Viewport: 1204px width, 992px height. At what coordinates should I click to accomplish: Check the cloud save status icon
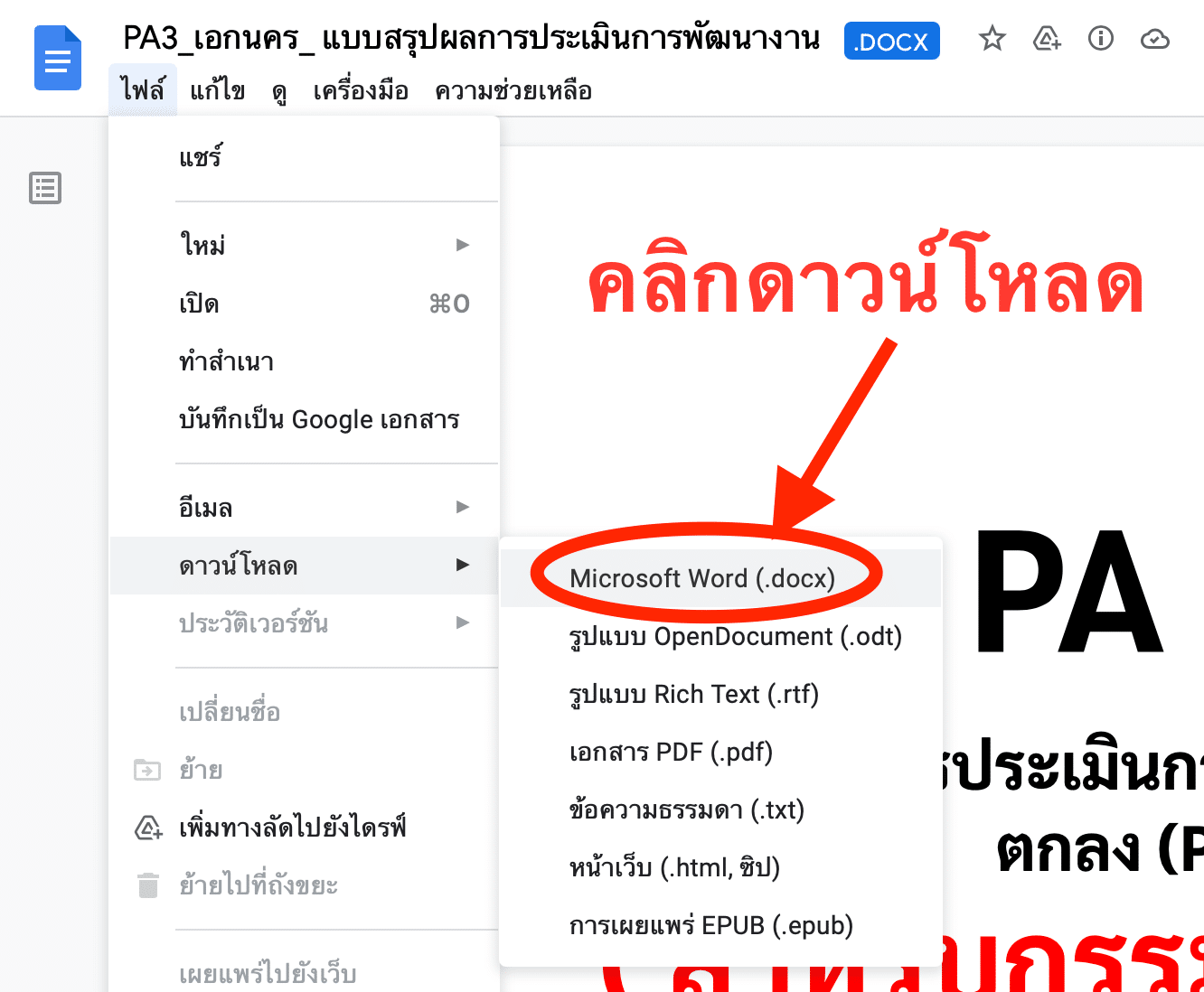click(x=1154, y=39)
